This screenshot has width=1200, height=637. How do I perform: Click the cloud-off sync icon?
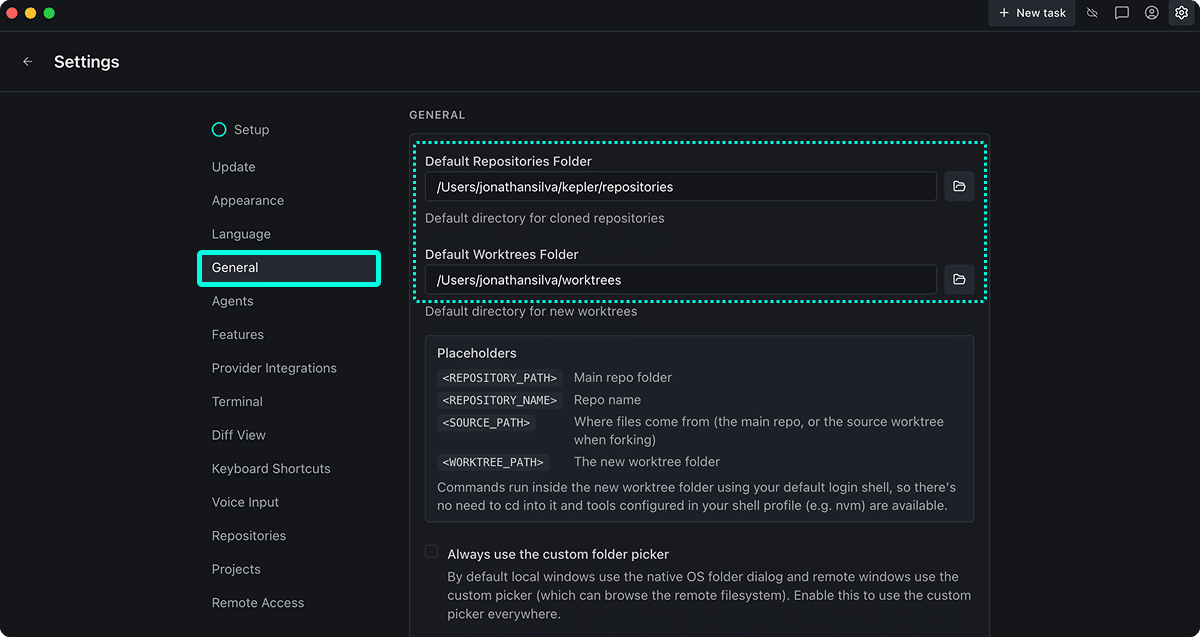1093,13
